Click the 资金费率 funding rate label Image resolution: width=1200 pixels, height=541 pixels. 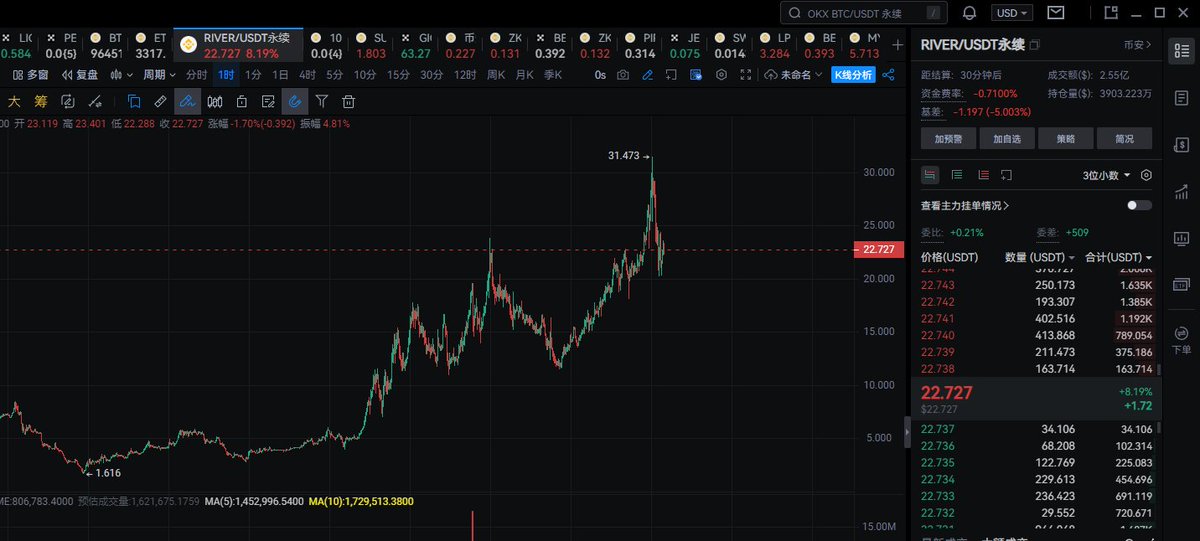click(941, 92)
